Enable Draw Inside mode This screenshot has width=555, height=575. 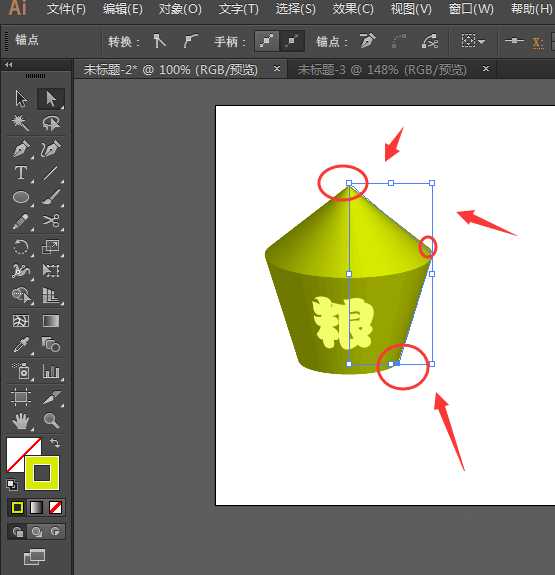click(55, 531)
